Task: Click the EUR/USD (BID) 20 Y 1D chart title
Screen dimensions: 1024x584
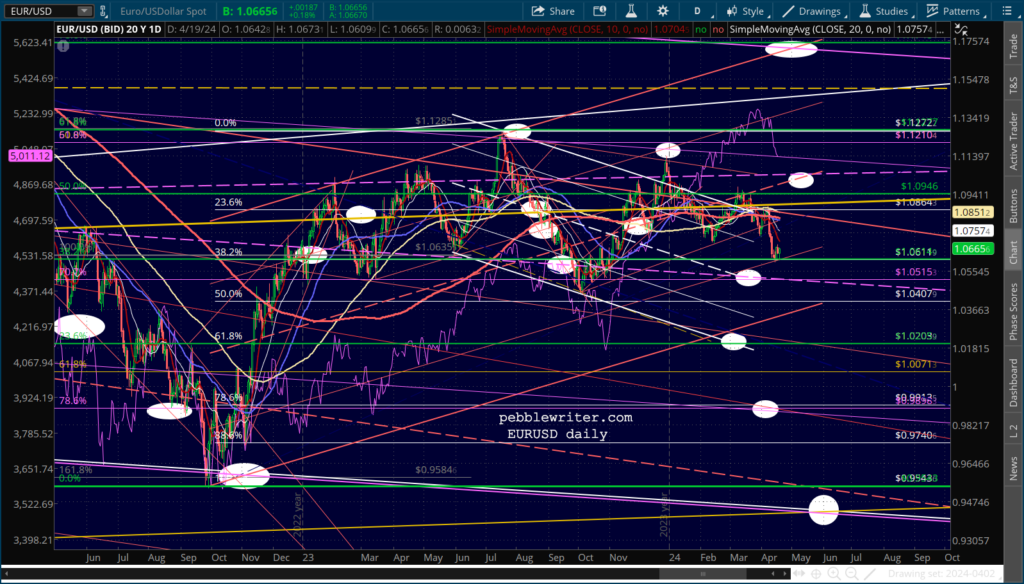Action: (x=108, y=29)
